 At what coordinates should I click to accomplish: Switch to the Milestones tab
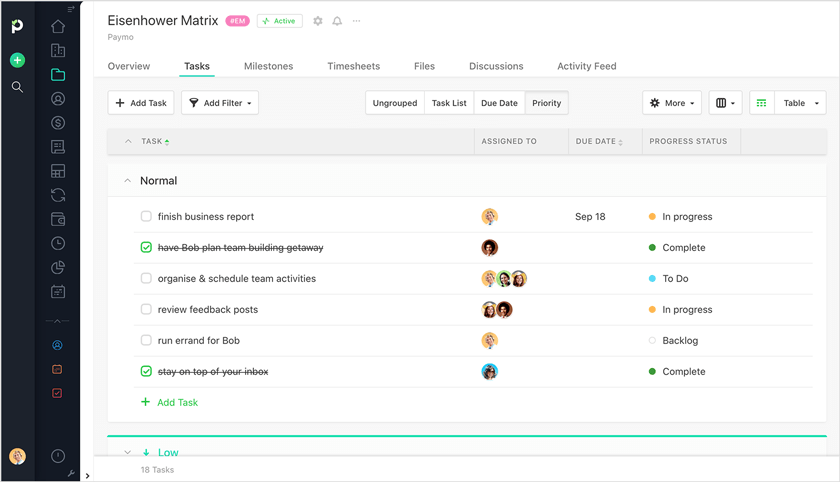click(x=268, y=66)
